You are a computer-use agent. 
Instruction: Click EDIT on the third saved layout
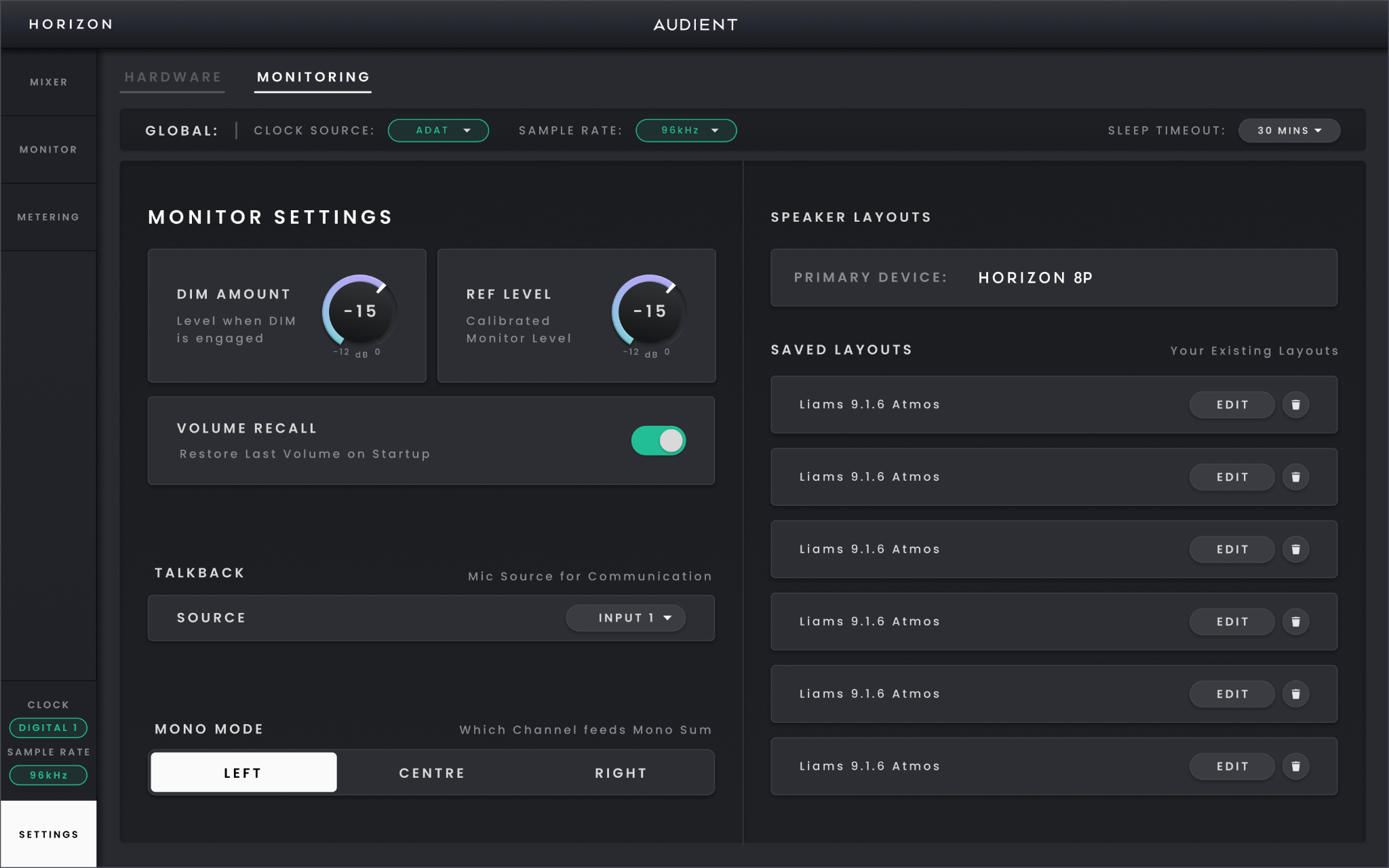coord(1232,549)
